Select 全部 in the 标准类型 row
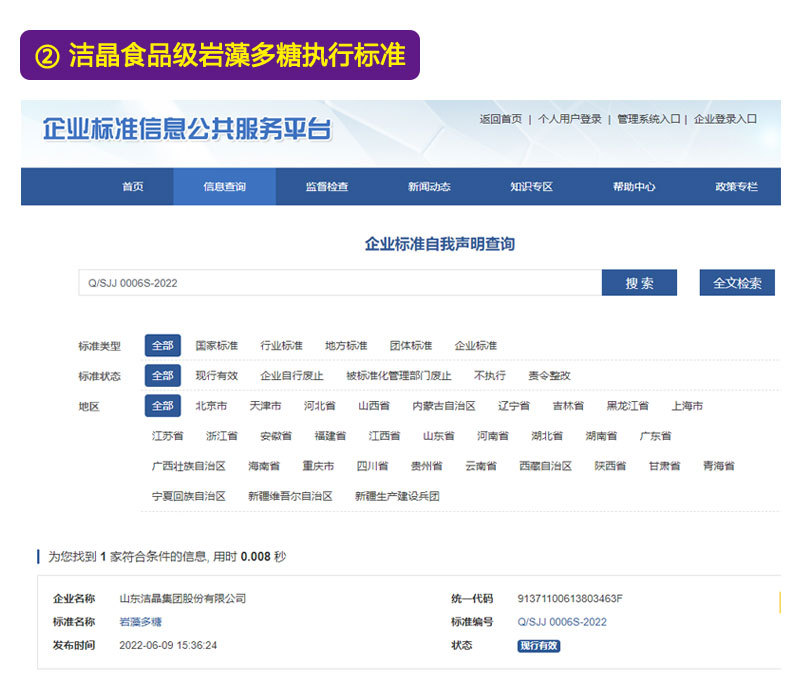The width and height of the screenshot is (800, 700). pos(163,345)
